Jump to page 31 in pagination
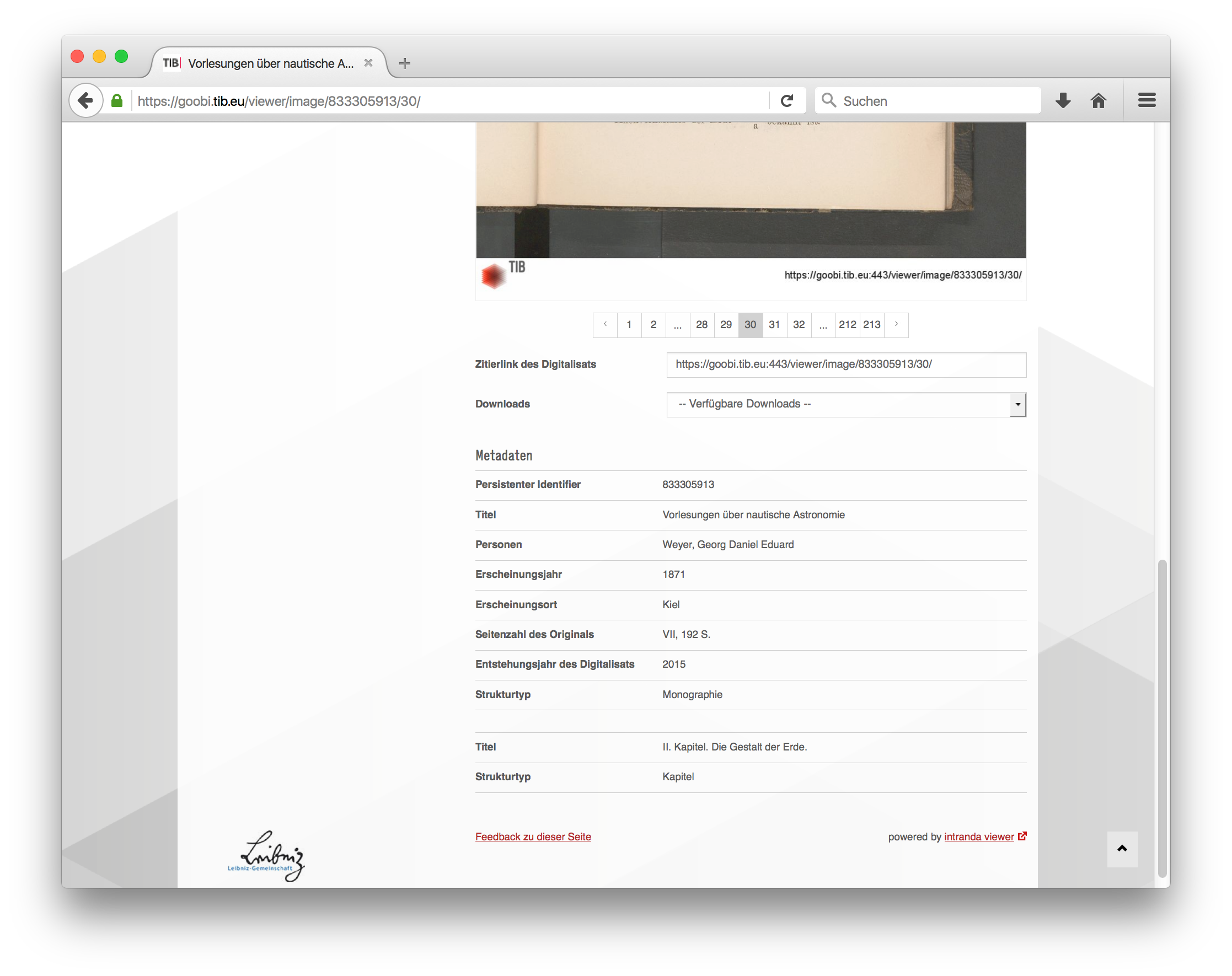Viewport: 1232px width, 976px height. point(775,325)
